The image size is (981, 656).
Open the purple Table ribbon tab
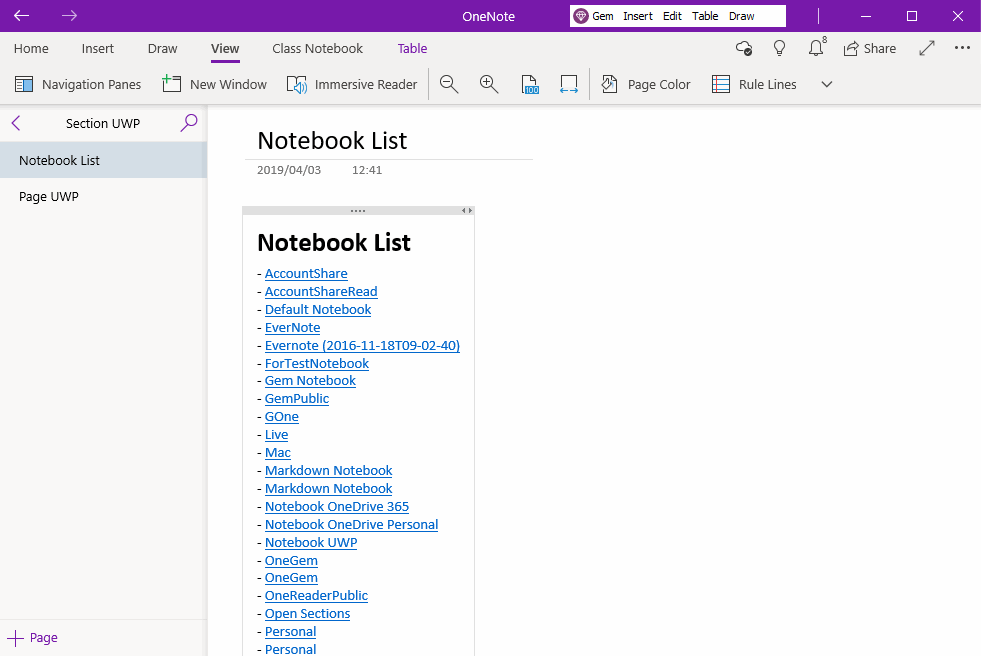412,49
